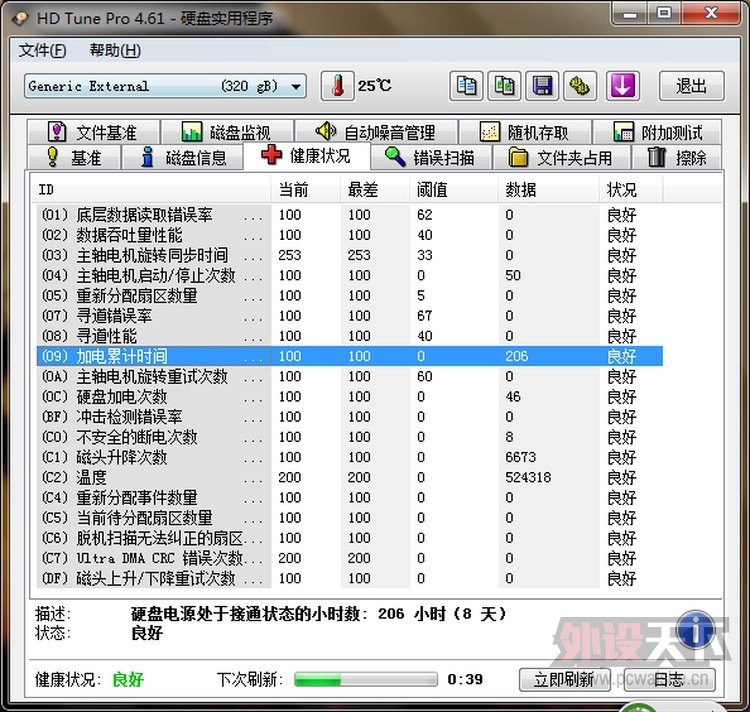Viewport: 750px width, 712px height.
Task: Click the temperature thermometer icon
Action: point(337,86)
